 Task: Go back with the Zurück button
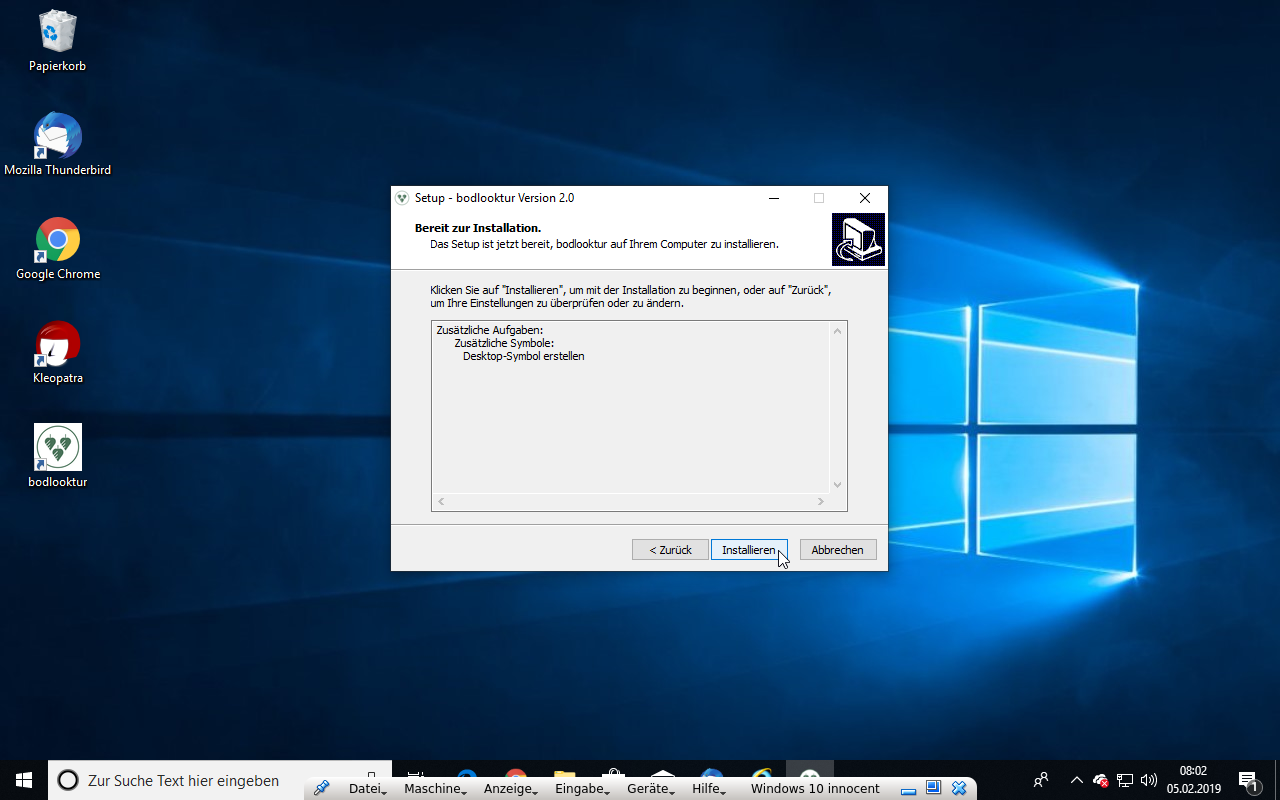(x=670, y=550)
